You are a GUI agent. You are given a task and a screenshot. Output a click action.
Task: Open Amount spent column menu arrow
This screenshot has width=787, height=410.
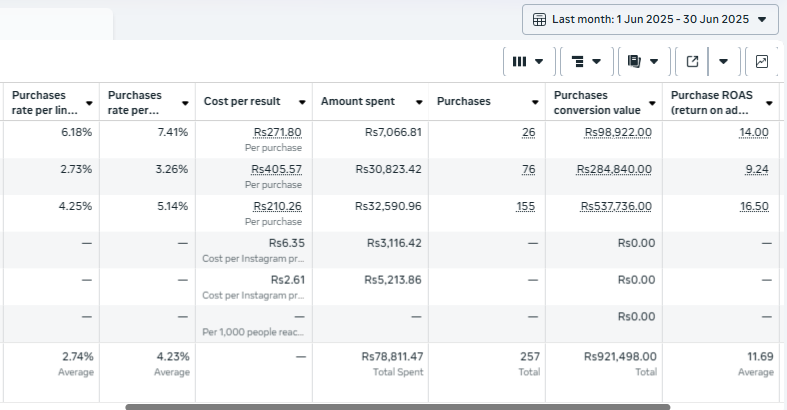pos(419,102)
